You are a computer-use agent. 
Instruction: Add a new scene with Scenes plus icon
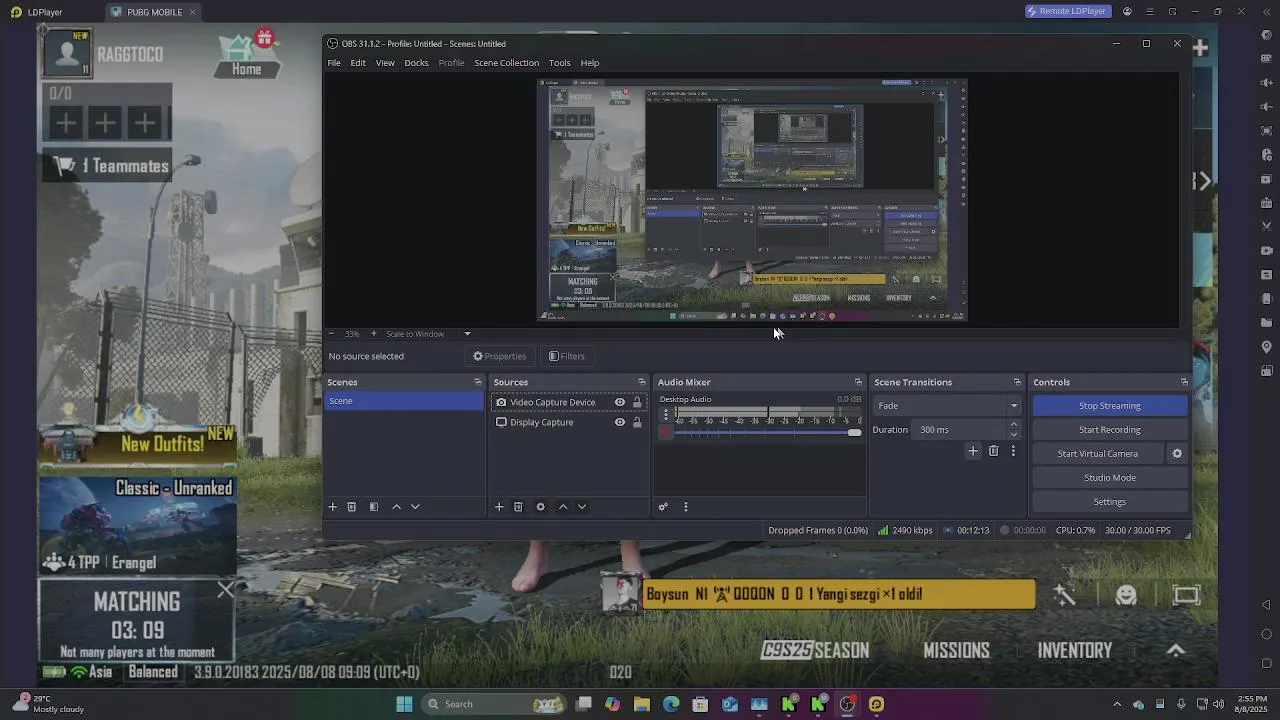[x=333, y=507]
